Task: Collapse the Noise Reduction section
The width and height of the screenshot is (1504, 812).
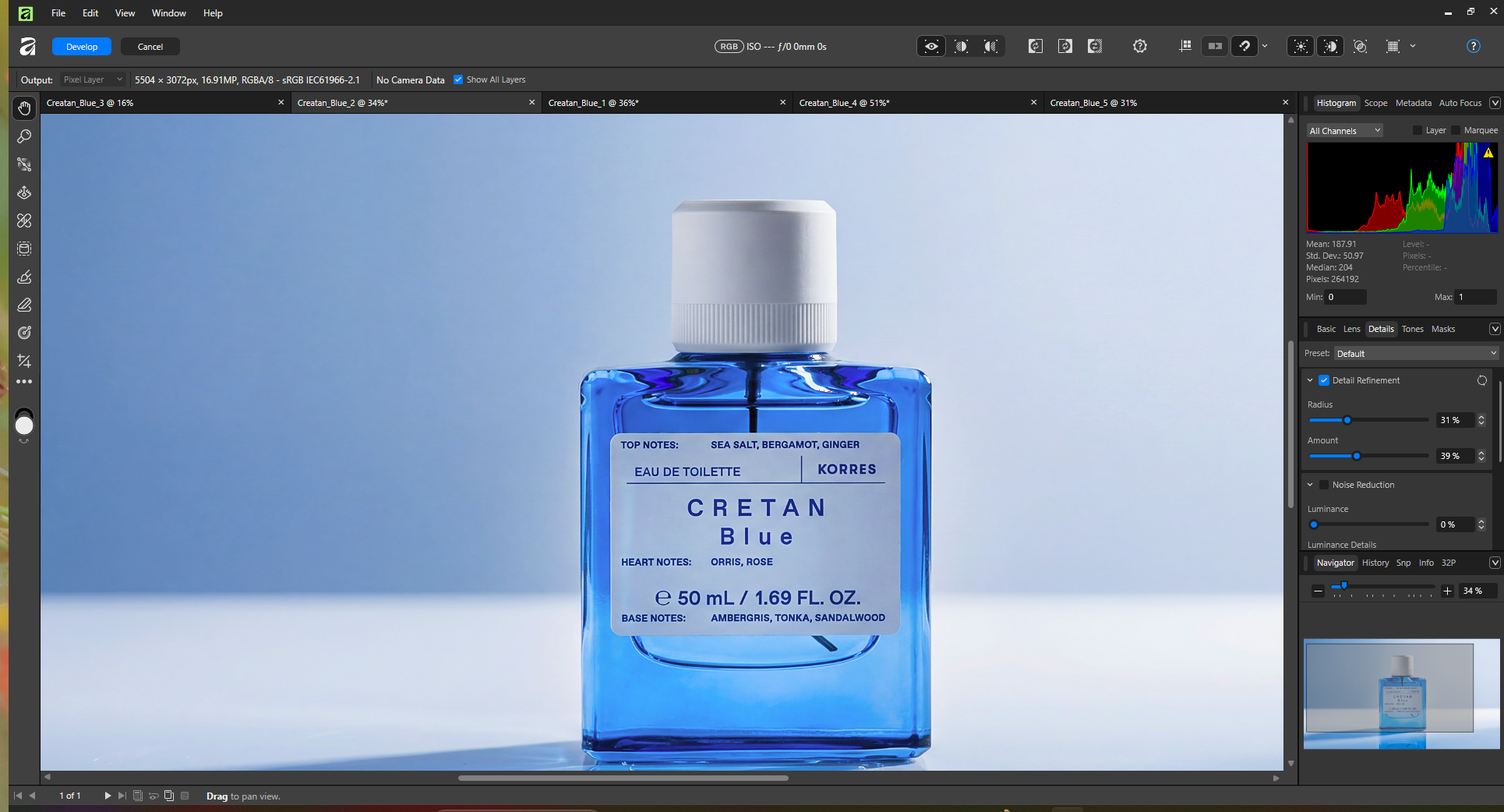Action: [x=1310, y=485]
